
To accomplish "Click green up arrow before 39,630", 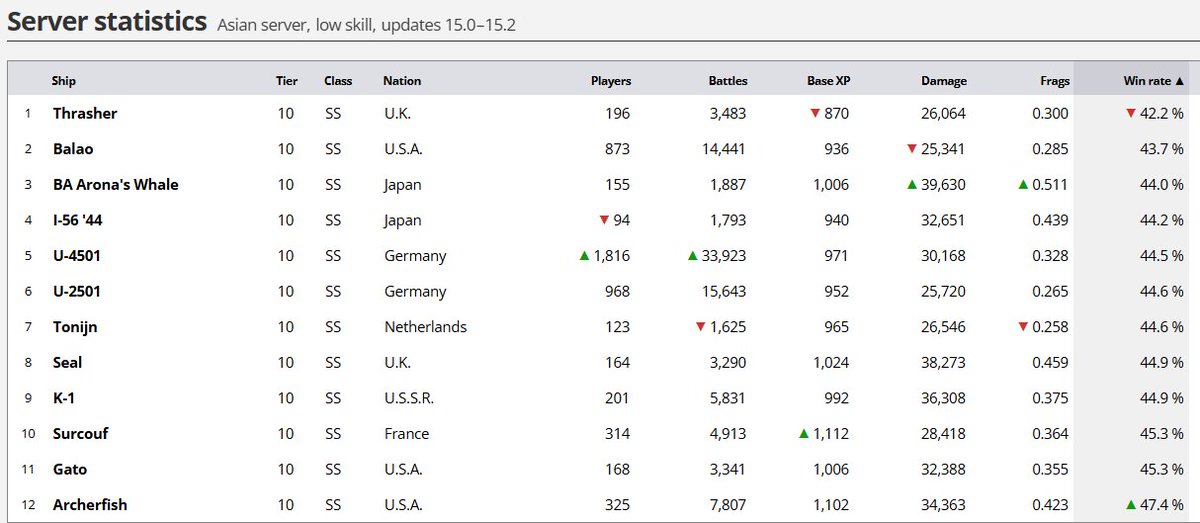I will [912, 185].
